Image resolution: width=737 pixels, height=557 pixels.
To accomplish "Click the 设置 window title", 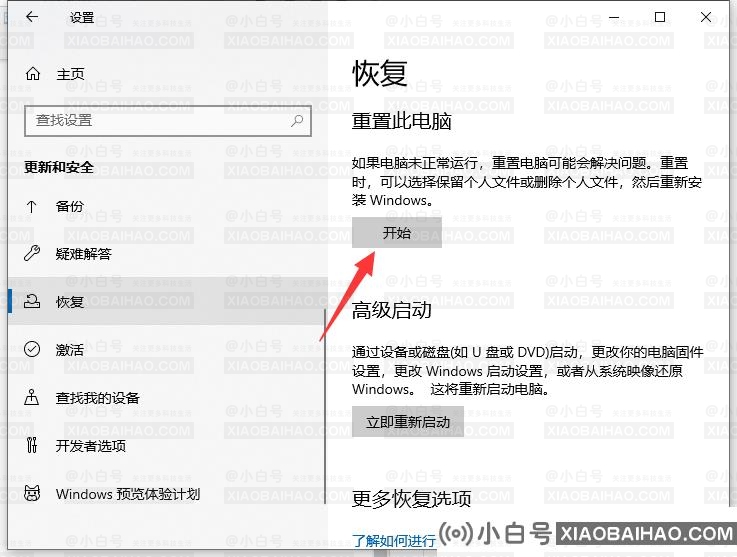I will click(82, 17).
